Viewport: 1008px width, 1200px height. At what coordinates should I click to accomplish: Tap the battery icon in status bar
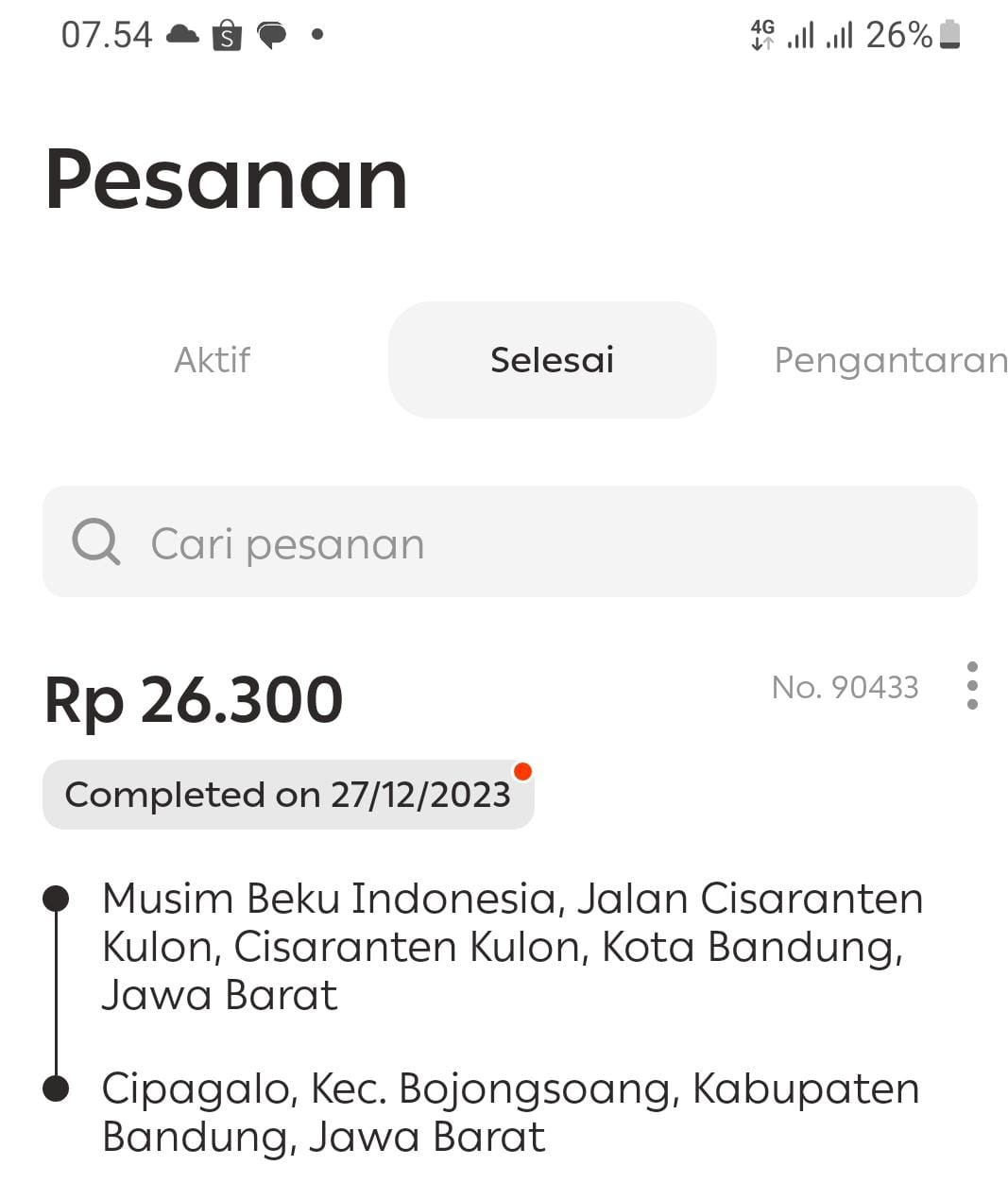(x=950, y=35)
